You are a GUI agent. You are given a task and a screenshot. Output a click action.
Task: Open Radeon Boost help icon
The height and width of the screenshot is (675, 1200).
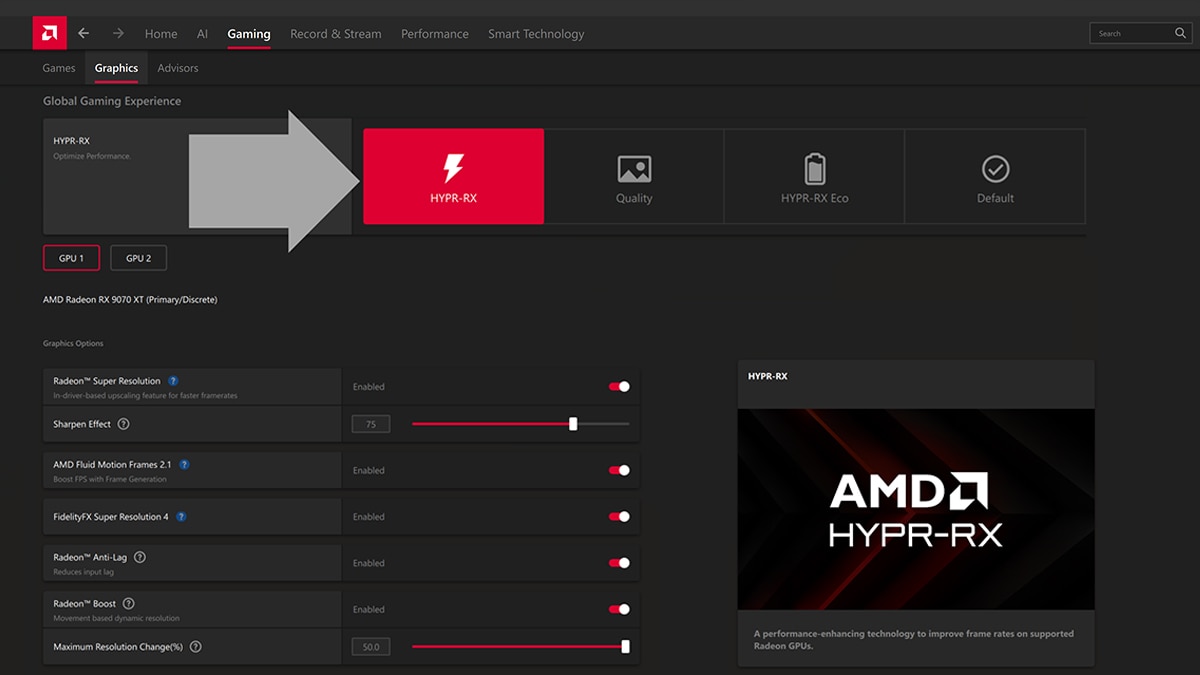[x=128, y=604]
